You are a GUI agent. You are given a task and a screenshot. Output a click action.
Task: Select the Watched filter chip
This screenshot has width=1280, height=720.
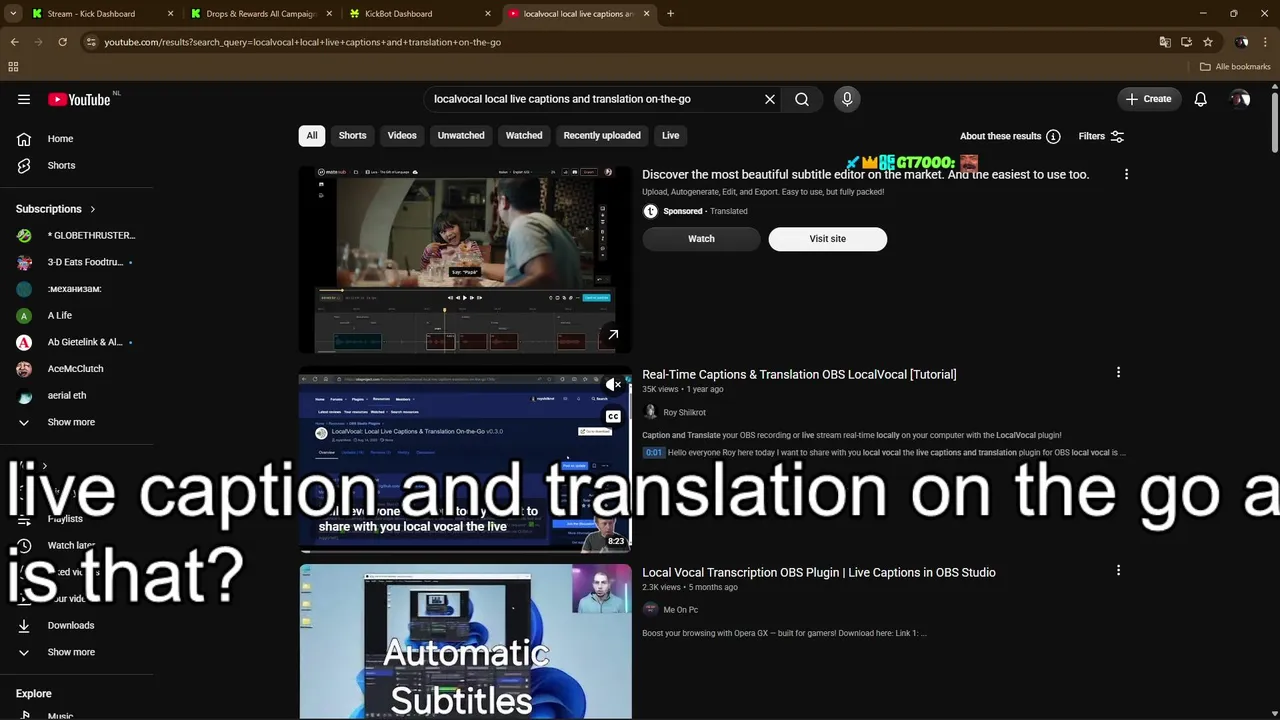(524, 136)
